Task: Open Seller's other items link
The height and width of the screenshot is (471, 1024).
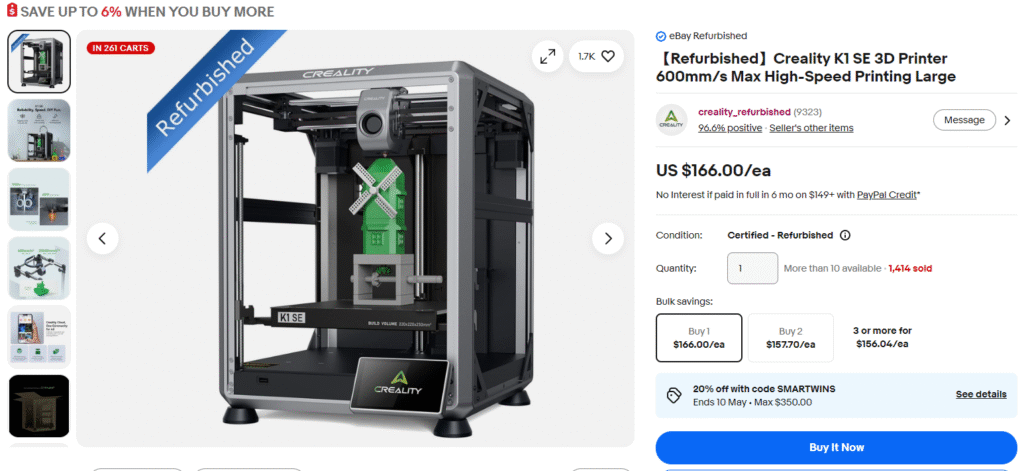Action: click(811, 128)
